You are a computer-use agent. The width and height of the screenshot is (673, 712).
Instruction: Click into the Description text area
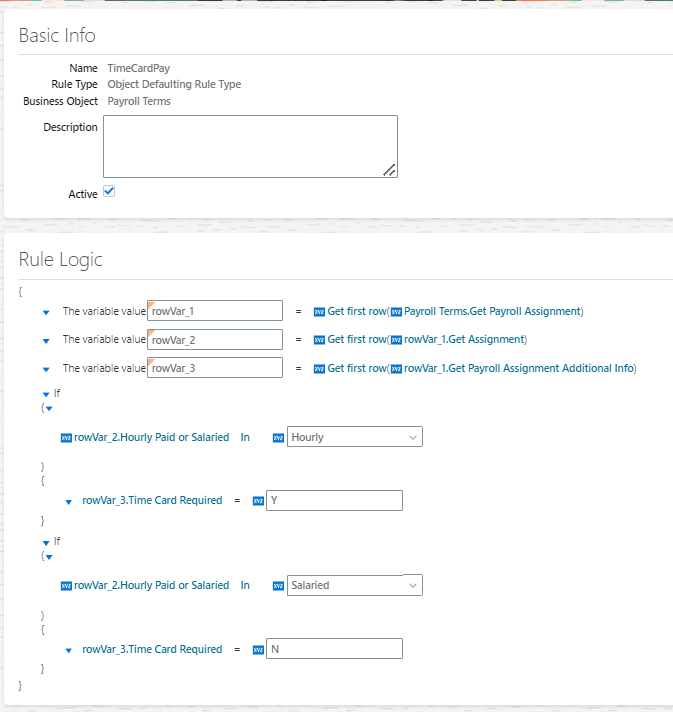250,146
